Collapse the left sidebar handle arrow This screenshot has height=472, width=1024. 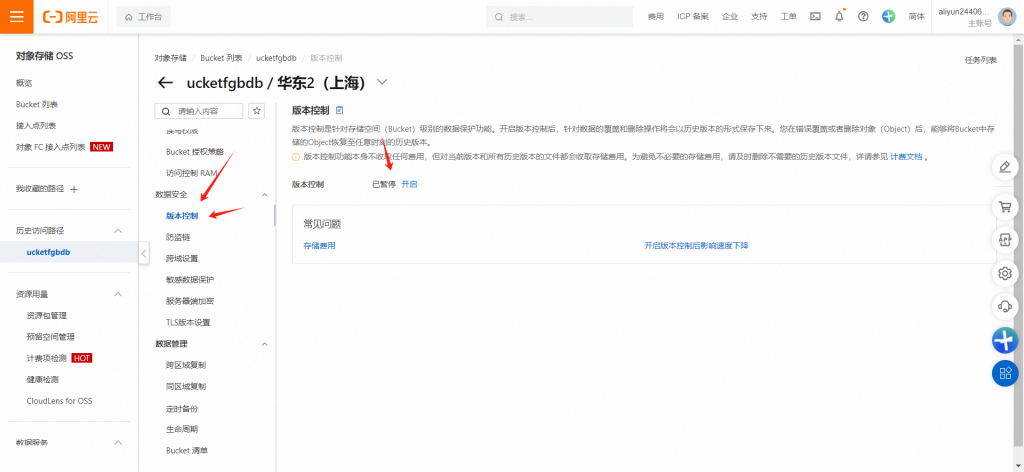pos(144,253)
